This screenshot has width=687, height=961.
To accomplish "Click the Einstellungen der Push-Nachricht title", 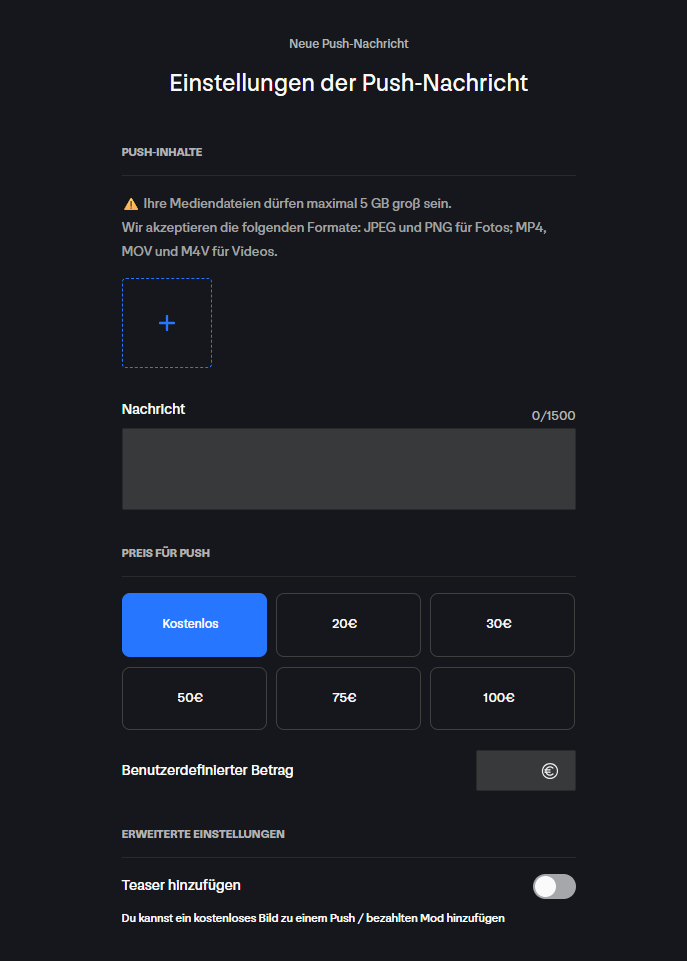I will coord(349,83).
